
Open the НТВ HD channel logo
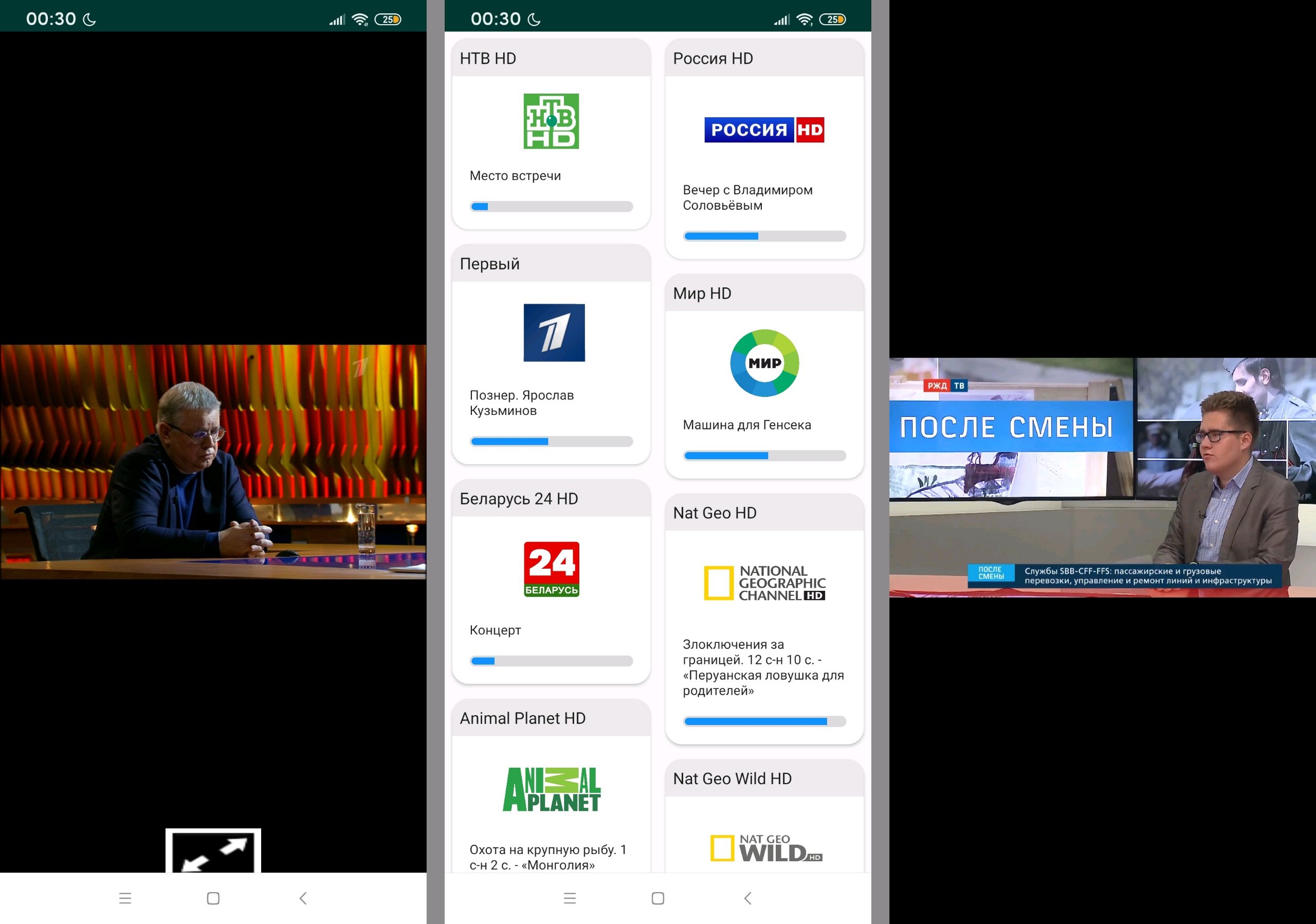[x=551, y=121]
